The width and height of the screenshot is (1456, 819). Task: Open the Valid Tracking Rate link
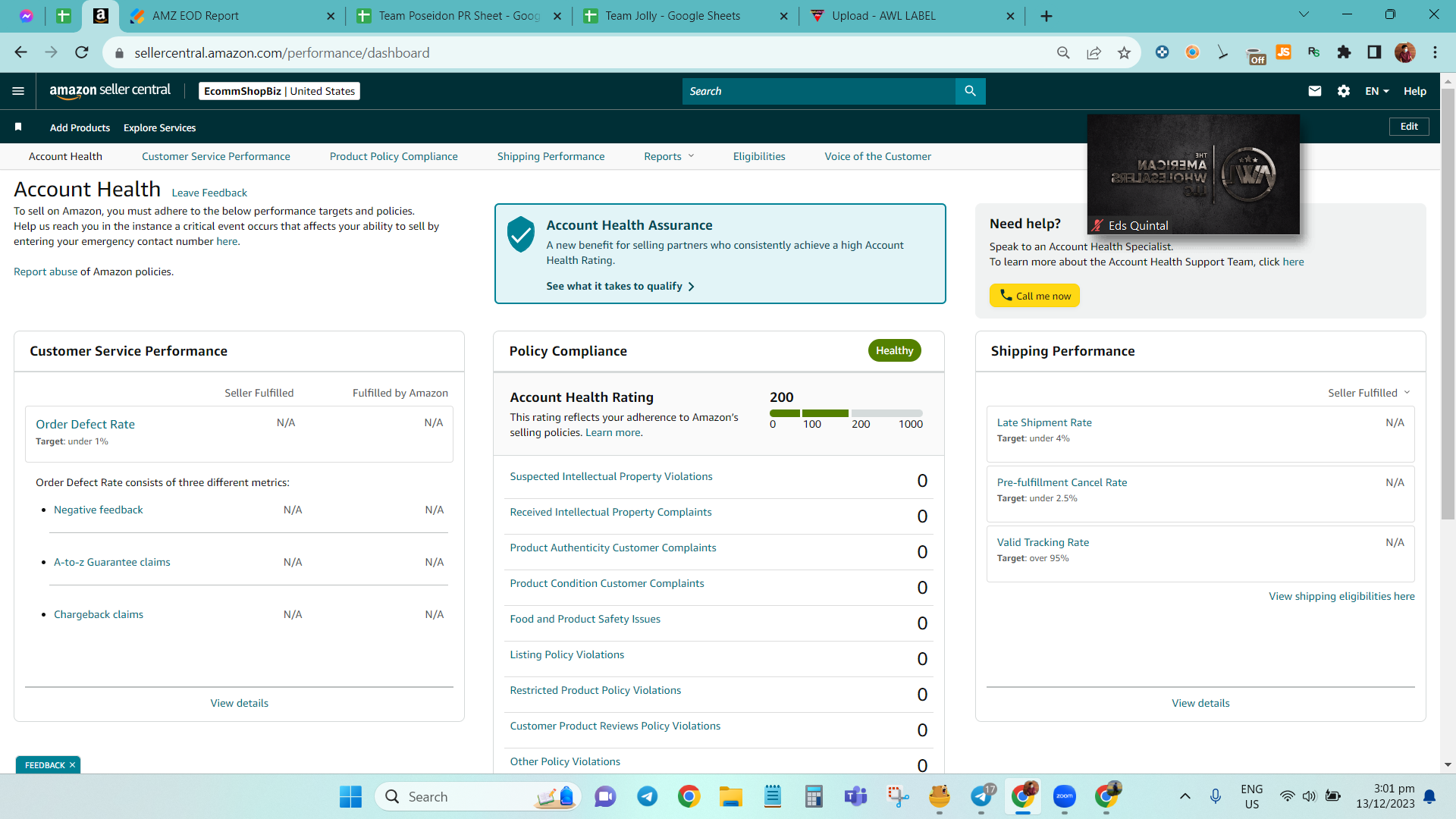1043,542
